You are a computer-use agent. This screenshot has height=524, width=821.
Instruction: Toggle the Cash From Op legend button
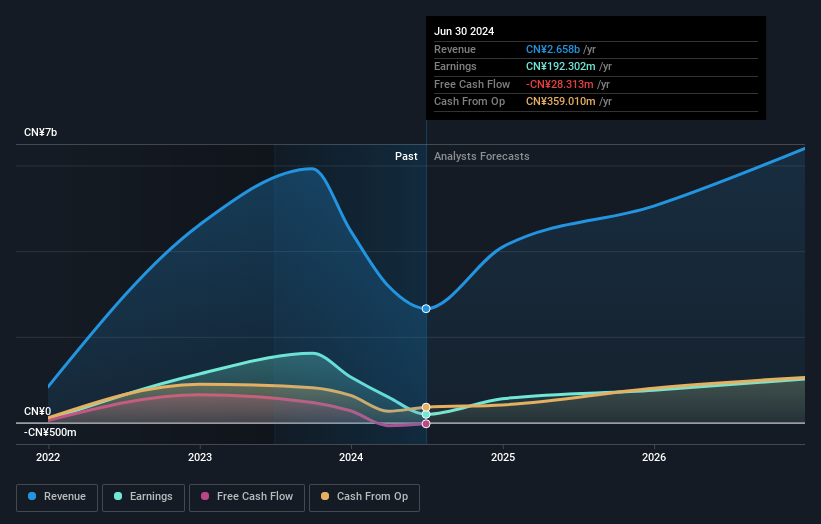[x=364, y=497]
